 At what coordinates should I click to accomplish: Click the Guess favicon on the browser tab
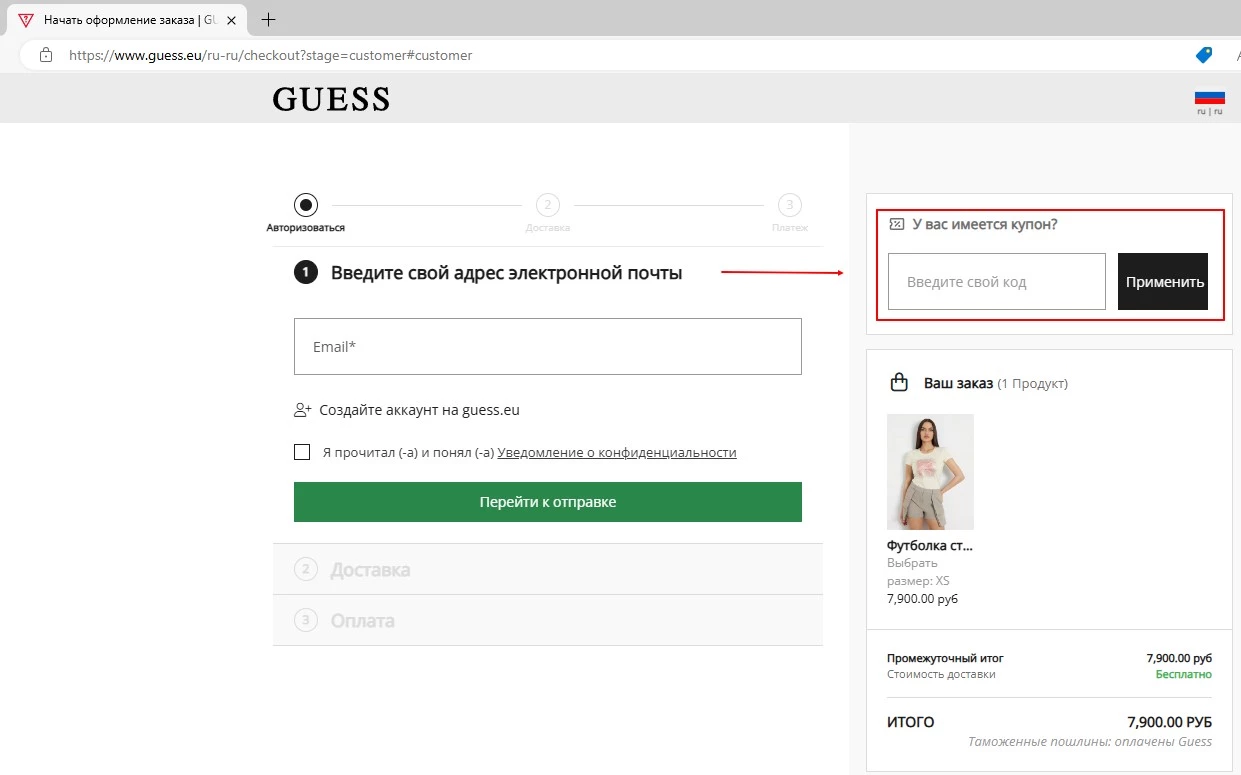click(24, 19)
